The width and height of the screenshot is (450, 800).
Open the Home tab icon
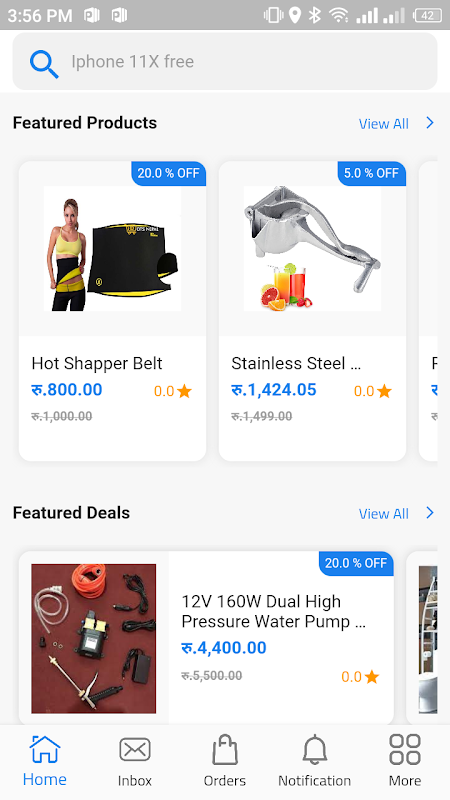[x=45, y=749]
